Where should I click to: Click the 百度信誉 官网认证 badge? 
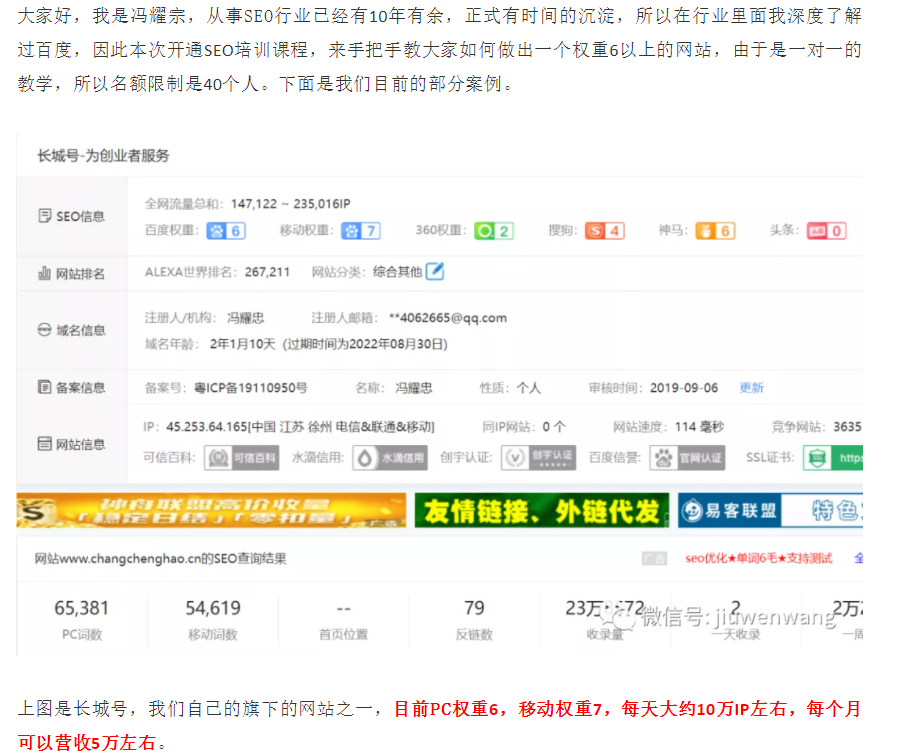pyautogui.click(x=687, y=458)
